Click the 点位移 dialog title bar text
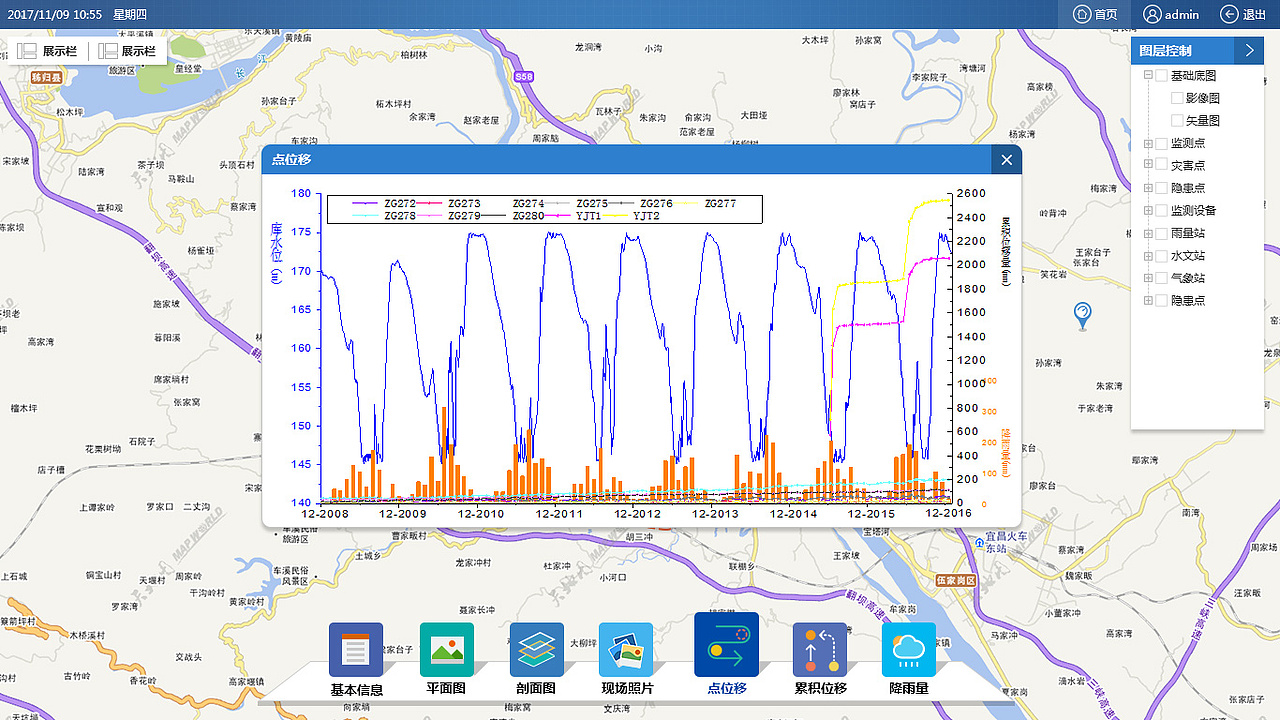This screenshot has width=1280, height=720. [x=291, y=160]
